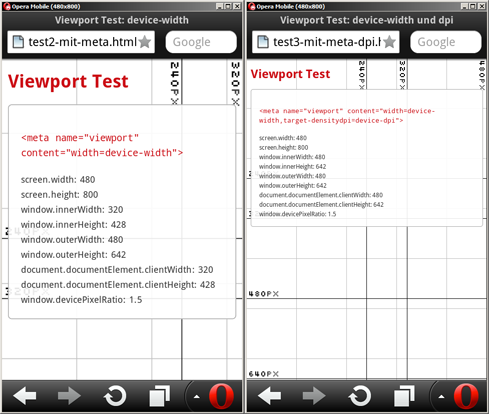The image size is (489, 414).
Task: Focus Google search box in left window
Action: tap(201, 42)
